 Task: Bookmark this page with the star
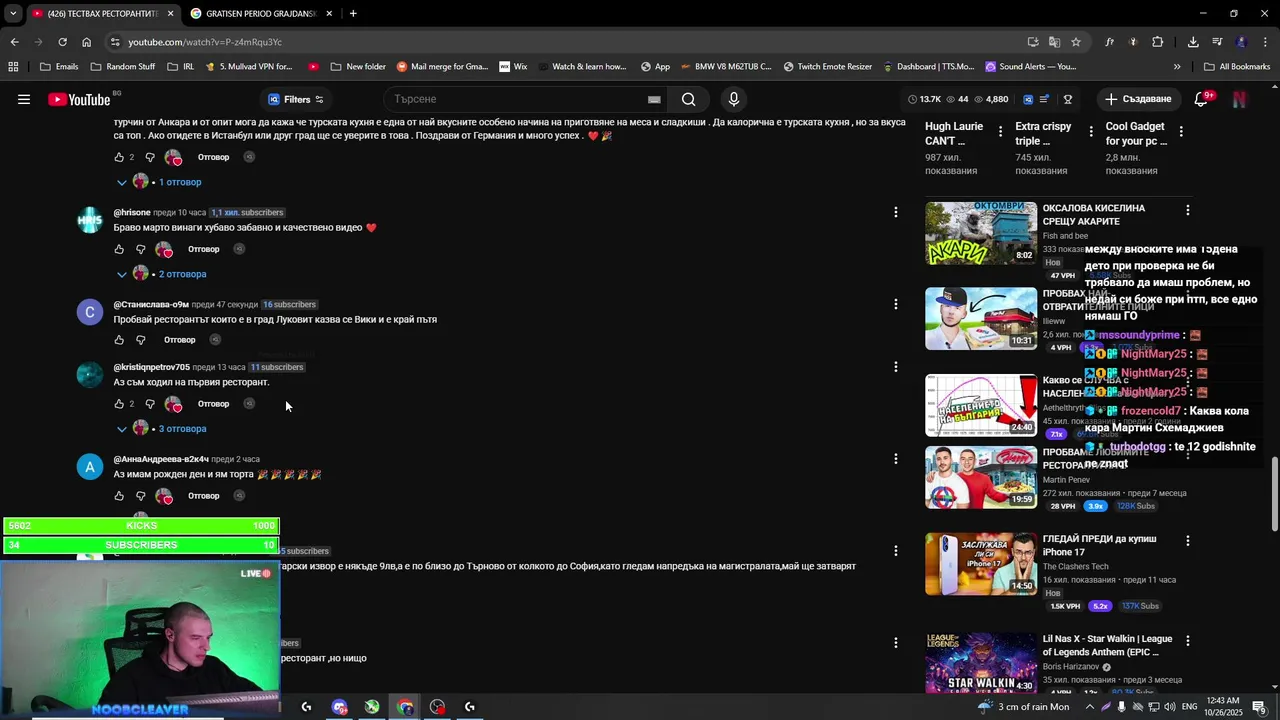[x=1076, y=42]
